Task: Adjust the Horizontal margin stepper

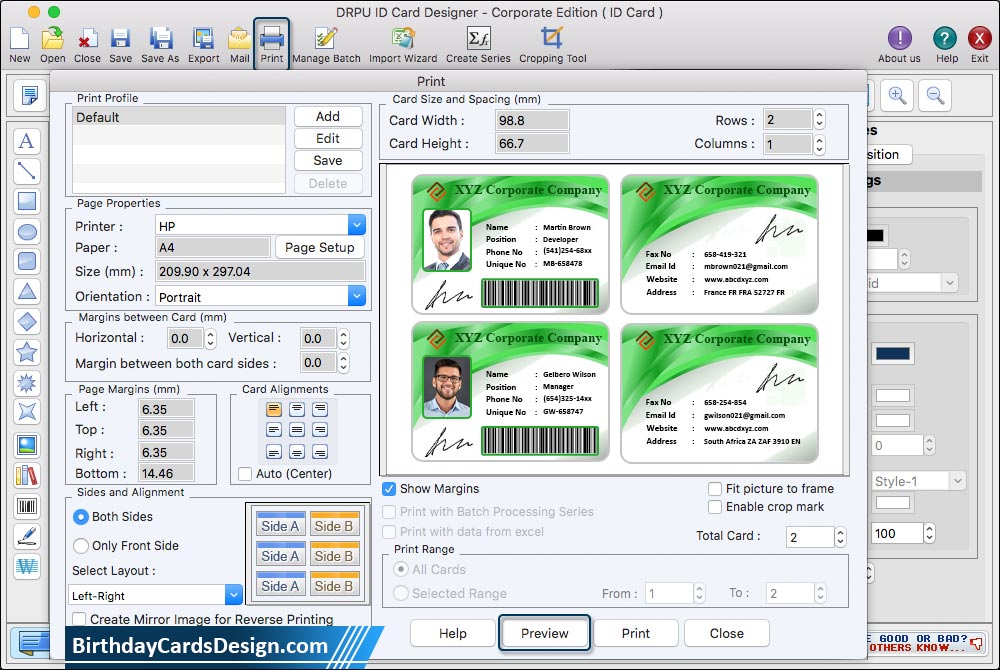Action: coord(210,339)
